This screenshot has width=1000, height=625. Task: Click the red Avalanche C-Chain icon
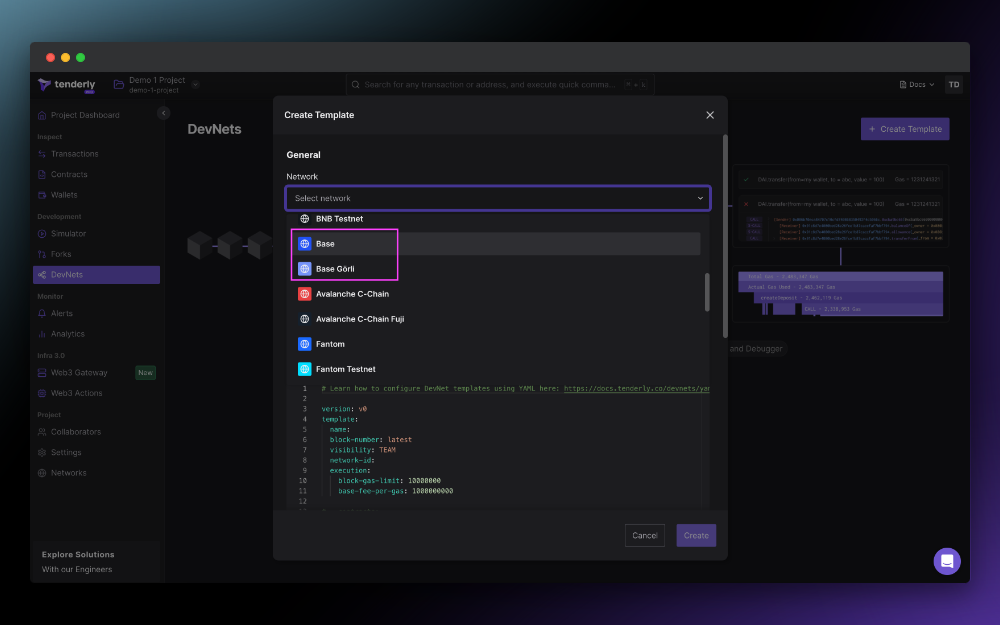tap(305, 294)
